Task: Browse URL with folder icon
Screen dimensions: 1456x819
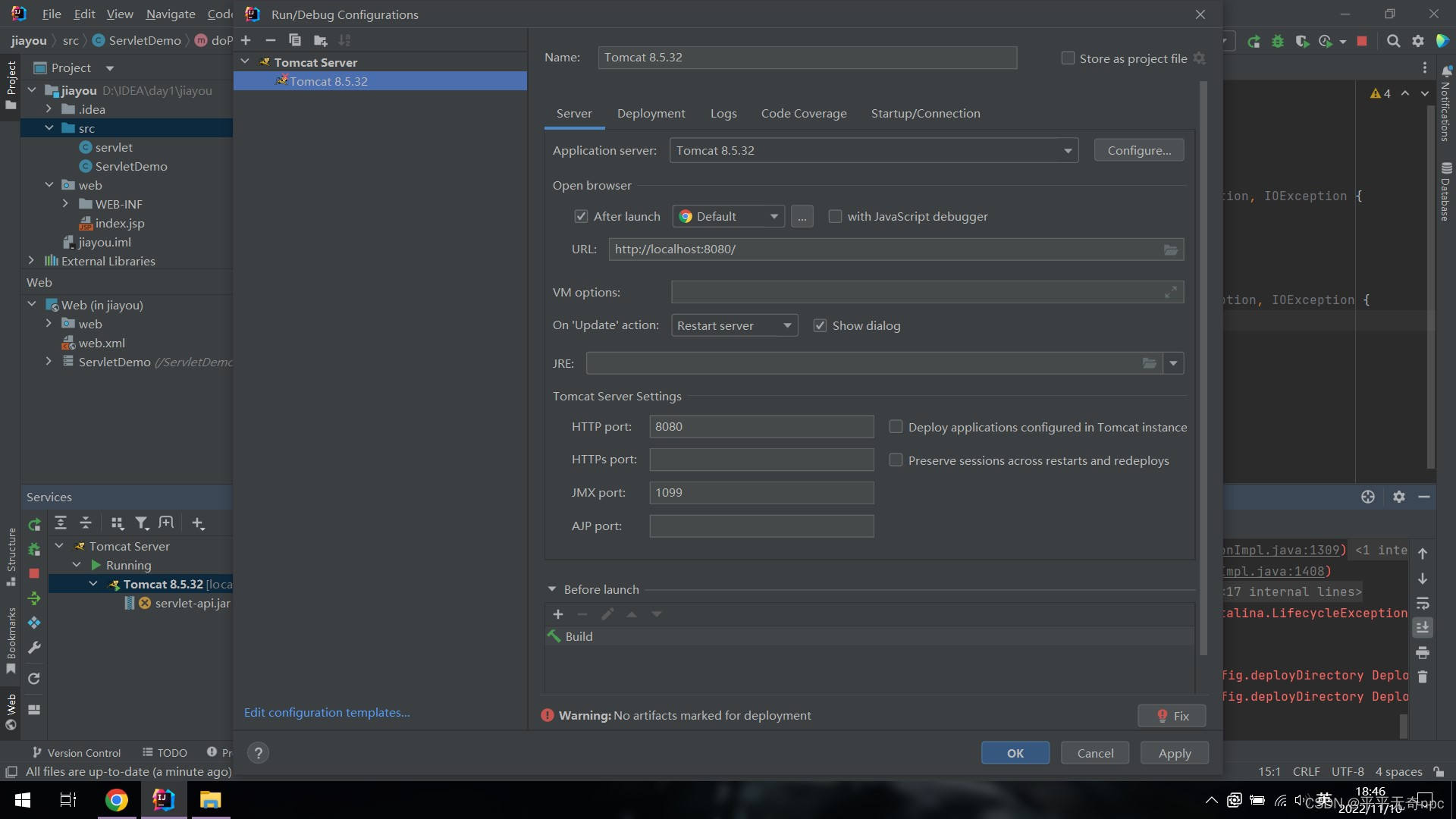Action: tap(1171, 249)
